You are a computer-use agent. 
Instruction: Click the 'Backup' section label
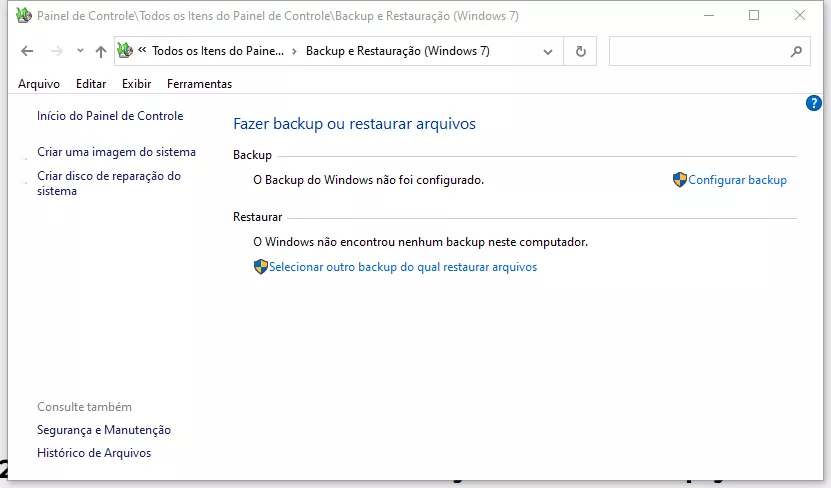point(252,155)
